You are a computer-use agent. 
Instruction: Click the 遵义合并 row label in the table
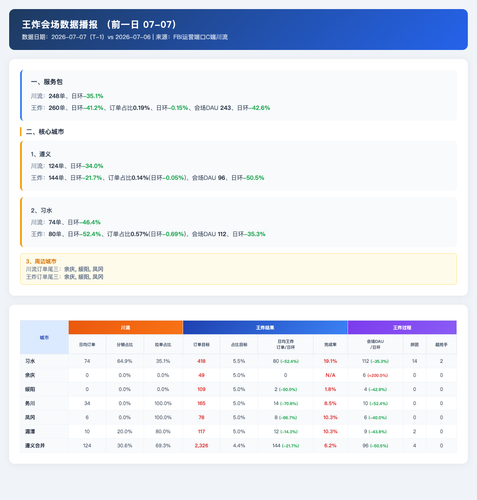[35, 445]
